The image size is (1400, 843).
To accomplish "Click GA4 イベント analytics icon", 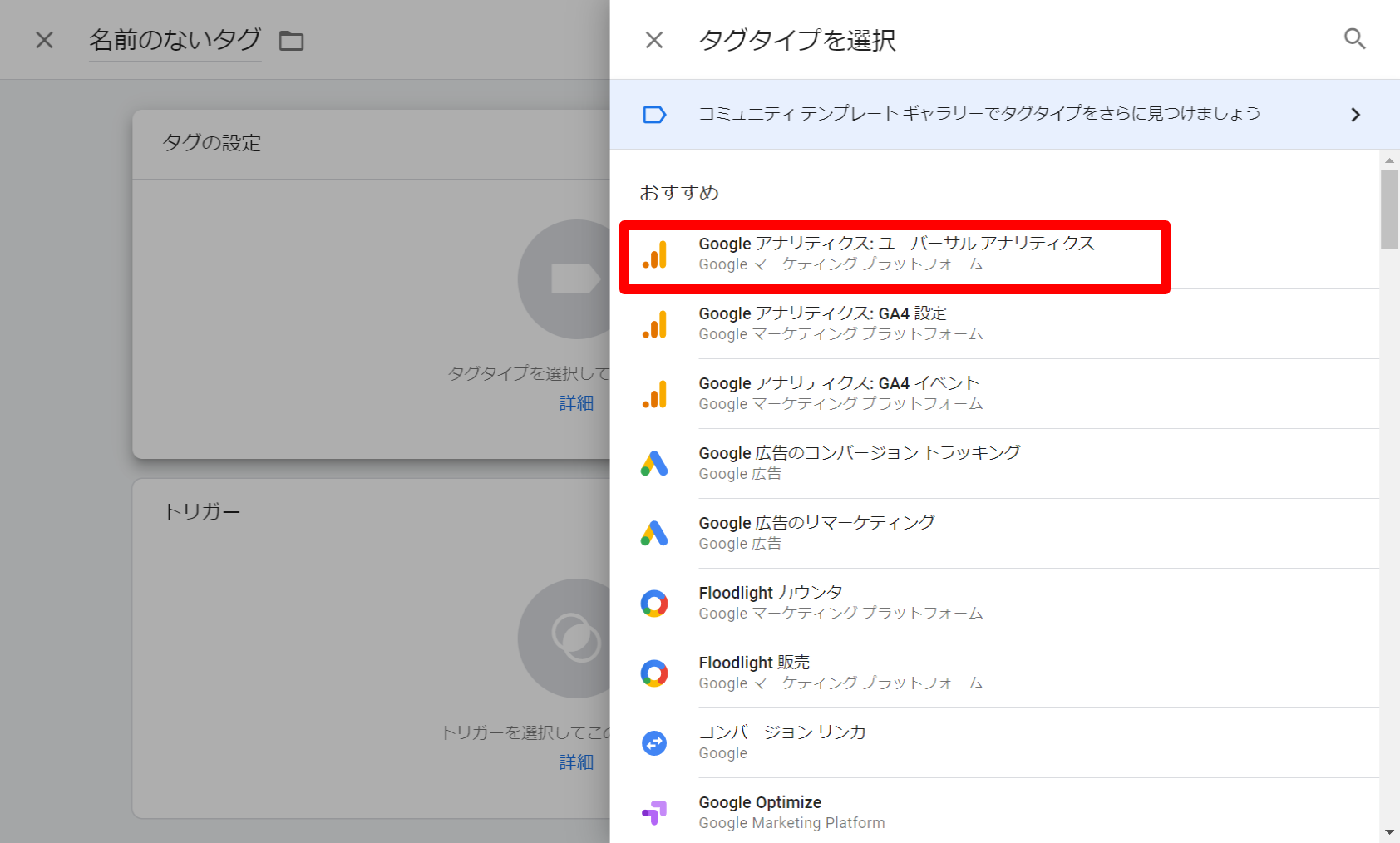I will (654, 394).
